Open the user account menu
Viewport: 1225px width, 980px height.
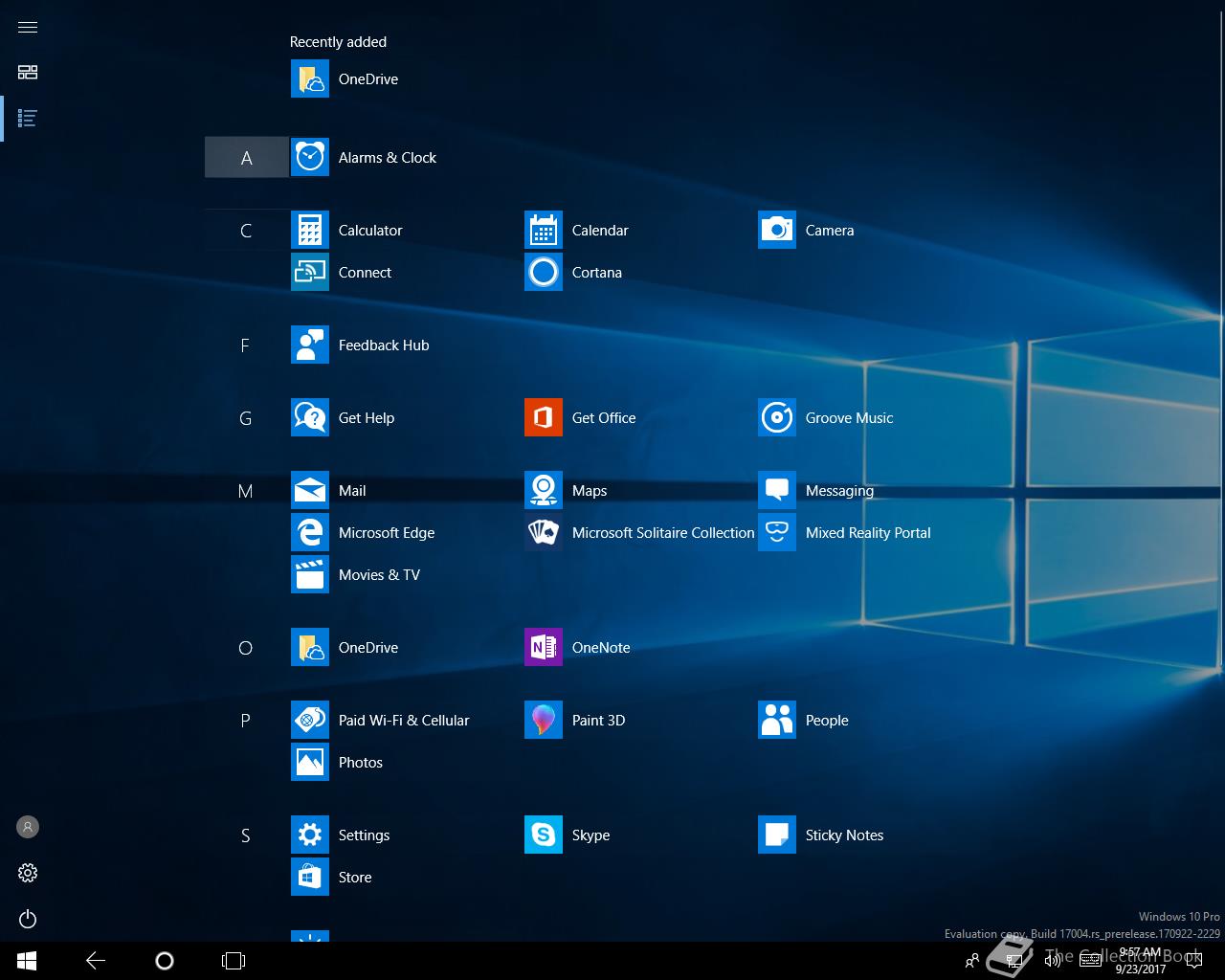[28, 827]
